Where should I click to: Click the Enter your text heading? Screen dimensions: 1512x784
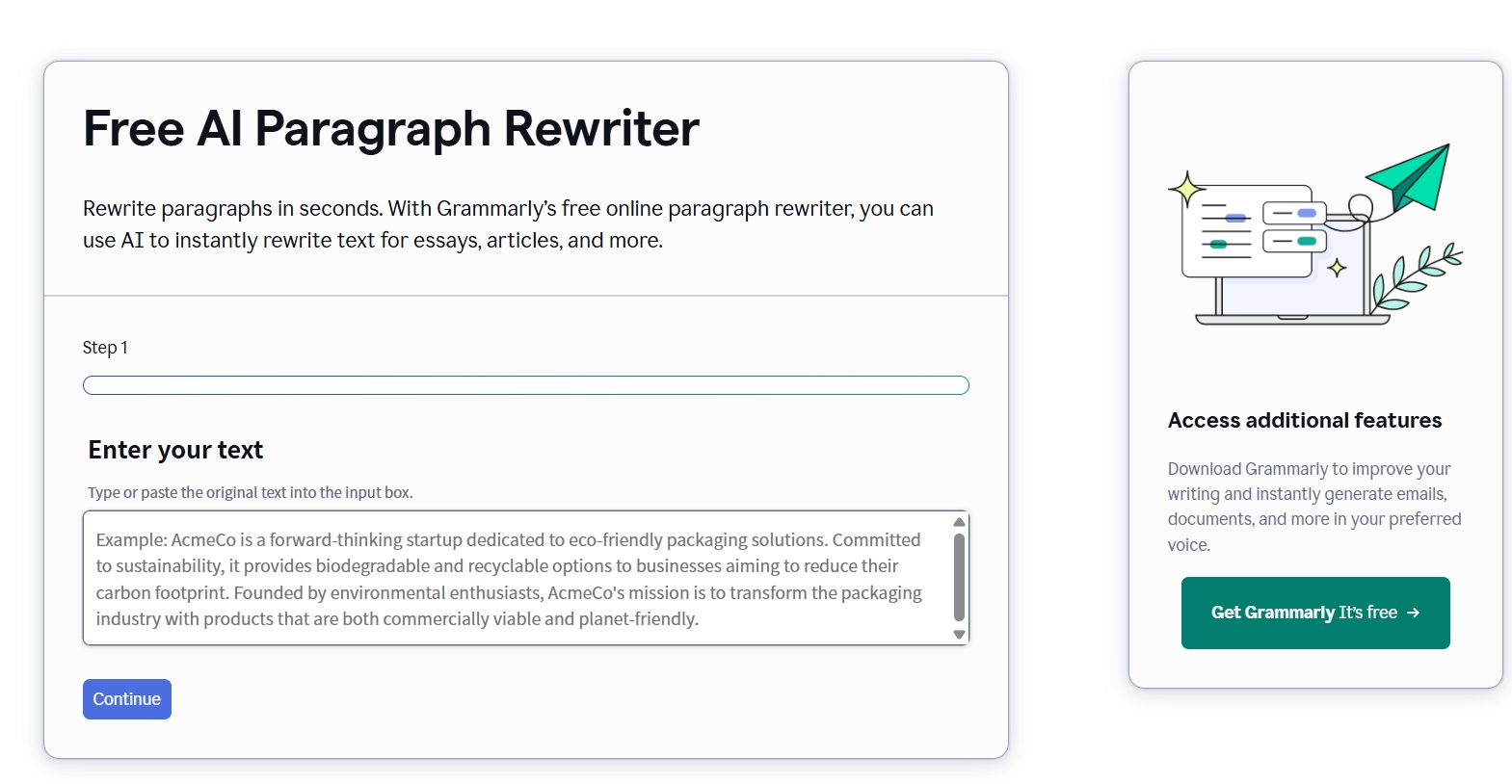(x=175, y=450)
